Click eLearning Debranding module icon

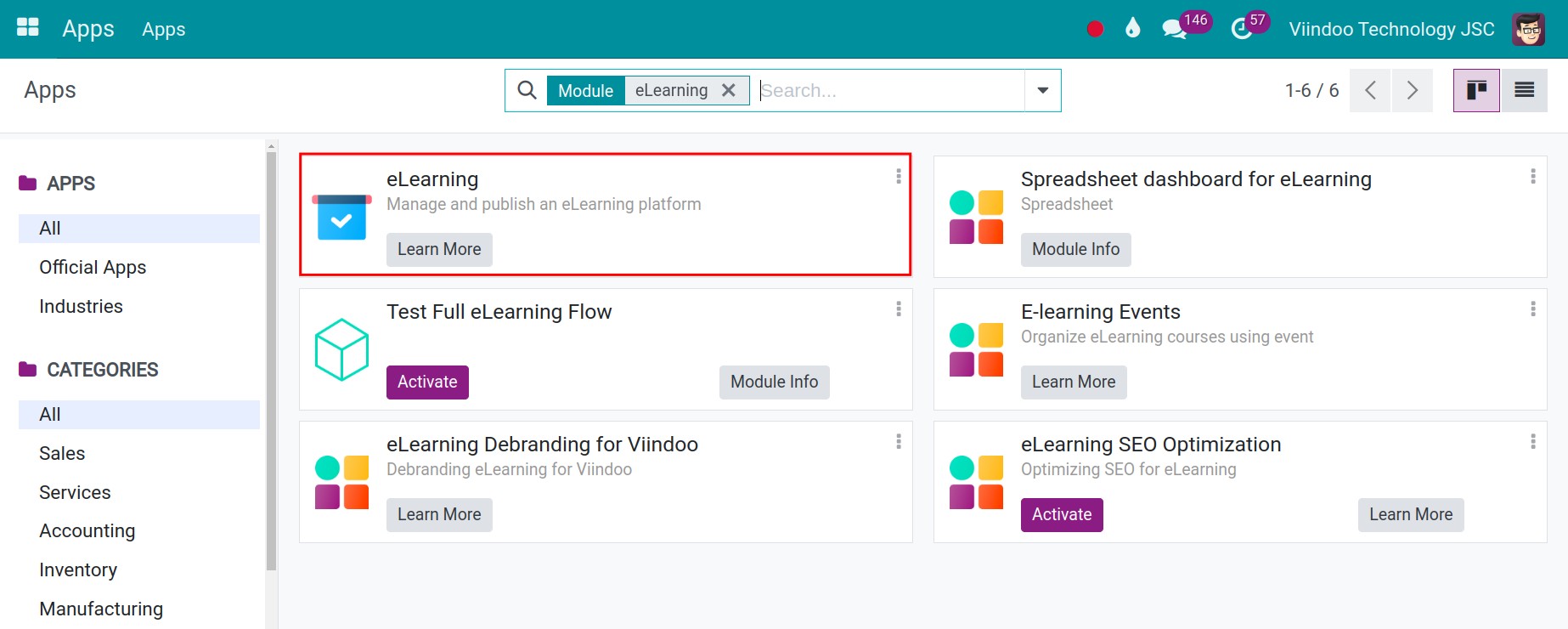click(x=341, y=482)
